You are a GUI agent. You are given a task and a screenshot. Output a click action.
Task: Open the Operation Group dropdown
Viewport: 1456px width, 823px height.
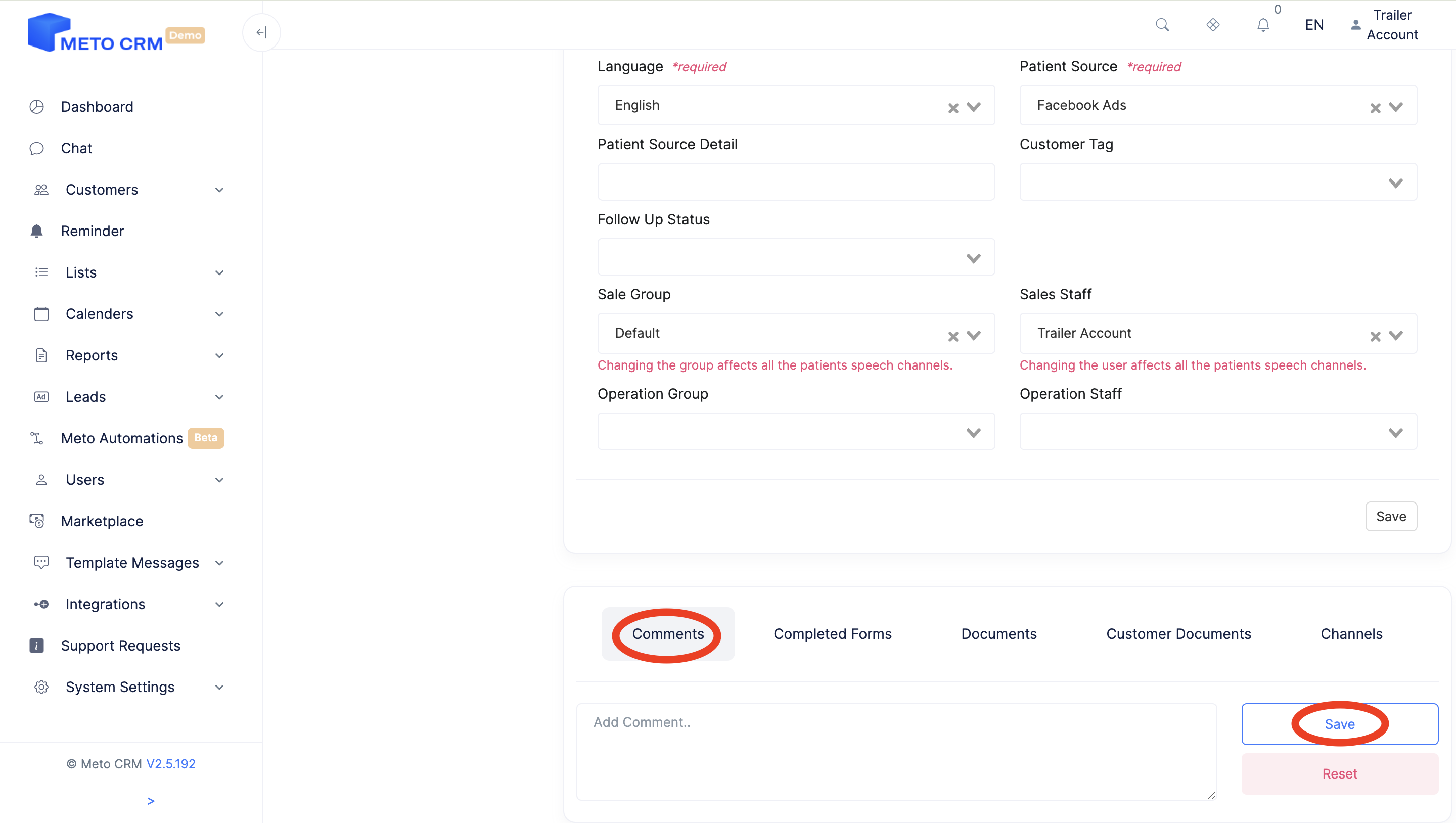[796, 432]
